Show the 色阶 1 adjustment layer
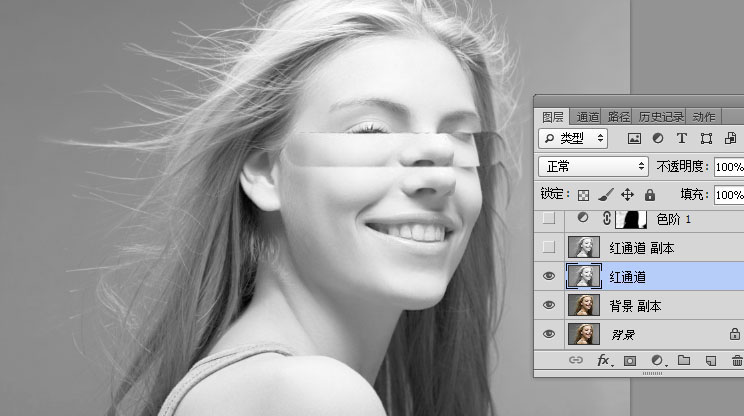This screenshot has width=744, height=416. coord(548,219)
